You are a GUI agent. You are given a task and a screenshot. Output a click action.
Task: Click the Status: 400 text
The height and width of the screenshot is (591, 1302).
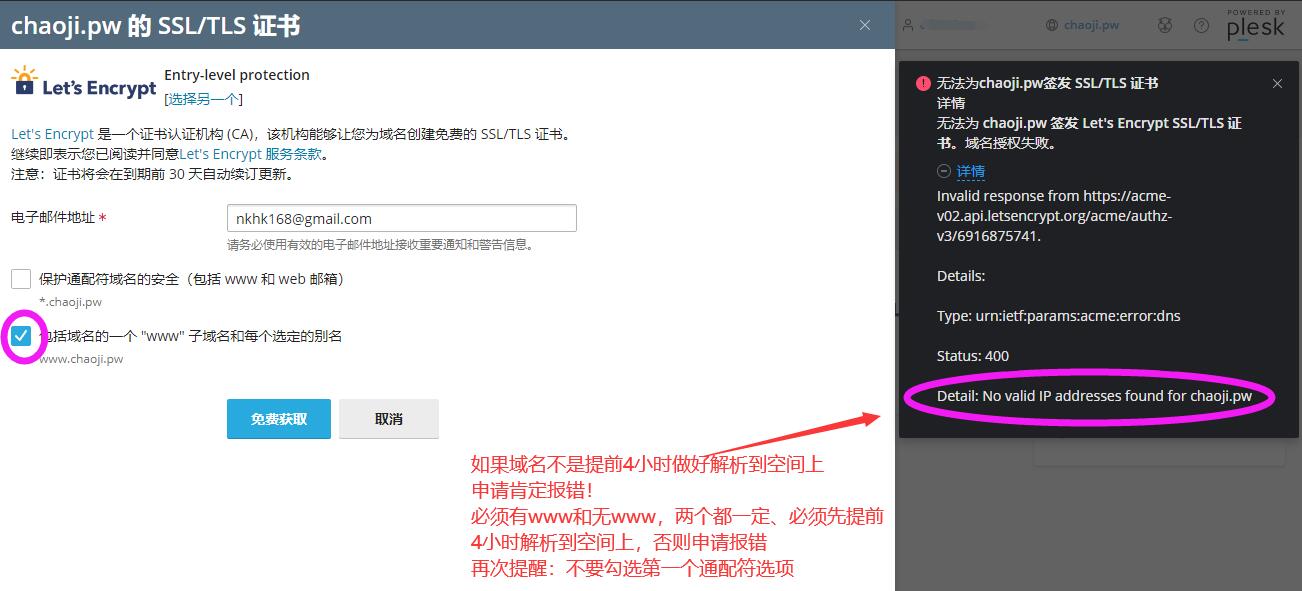973,356
